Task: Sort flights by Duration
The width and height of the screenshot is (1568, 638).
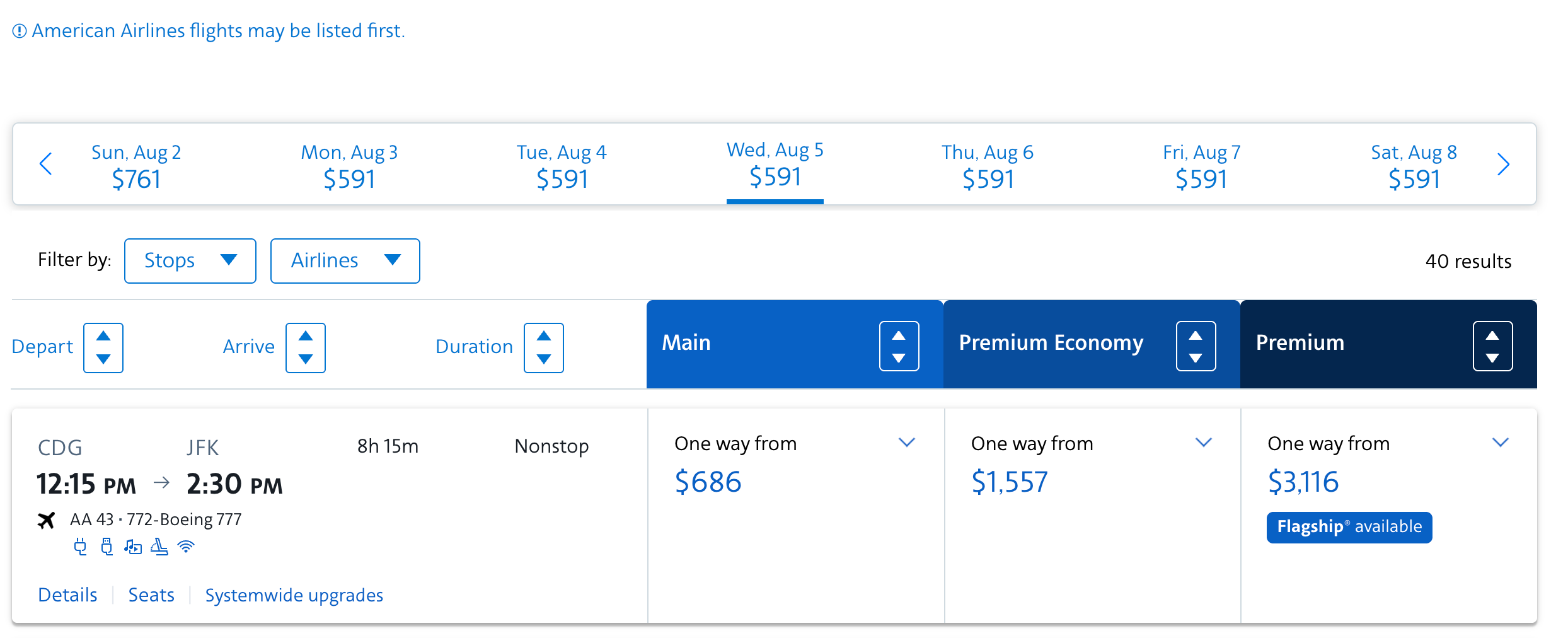Action: 543,347
